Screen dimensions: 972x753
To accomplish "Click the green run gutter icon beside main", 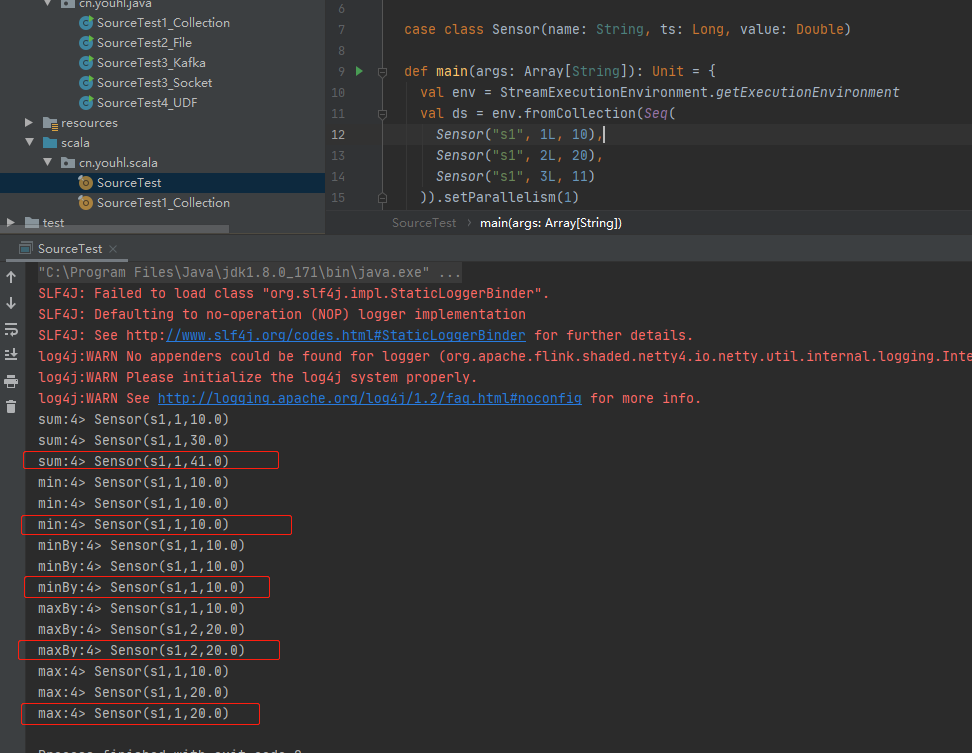I will pos(359,71).
